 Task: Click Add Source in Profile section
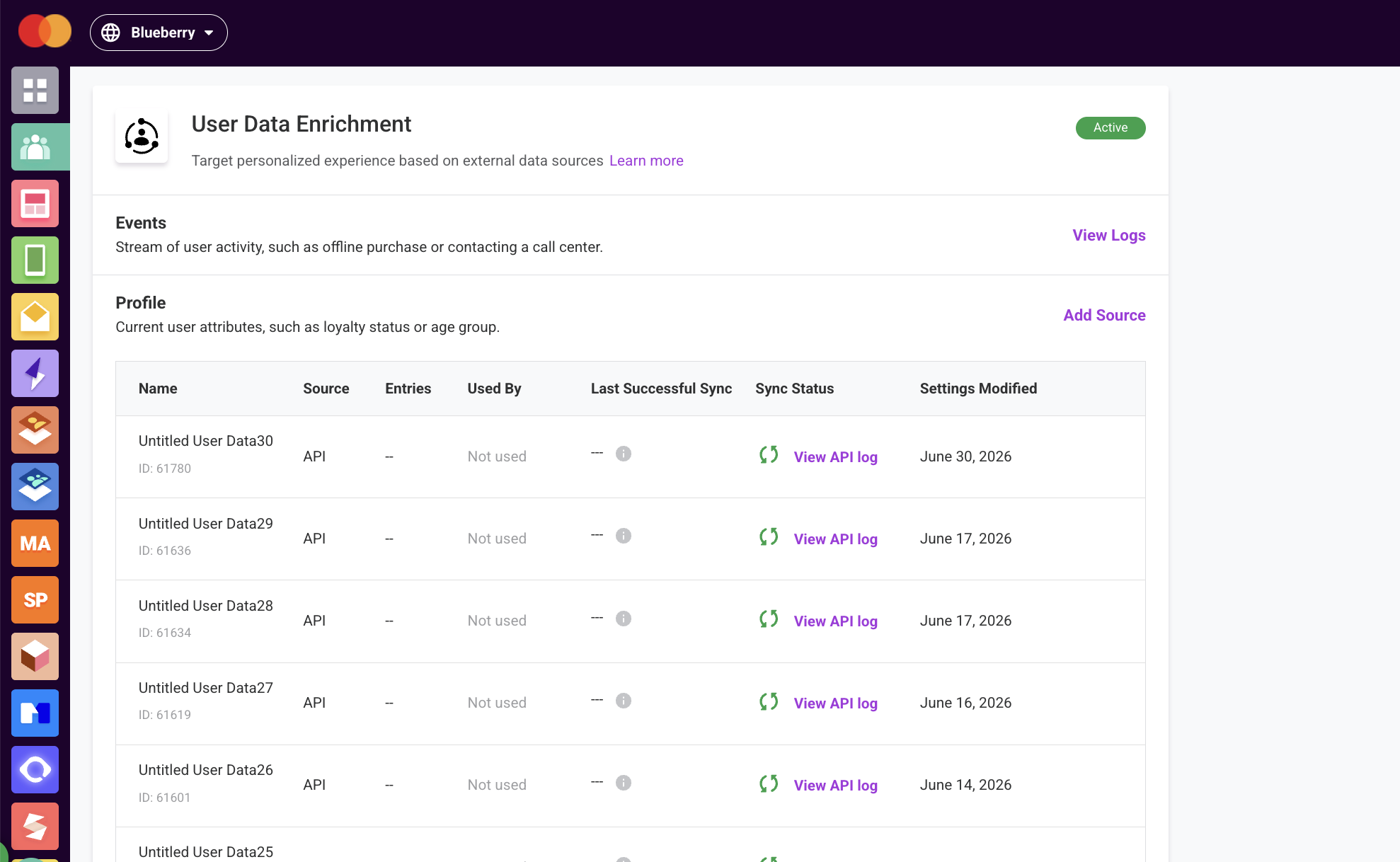(x=1104, y=315)
